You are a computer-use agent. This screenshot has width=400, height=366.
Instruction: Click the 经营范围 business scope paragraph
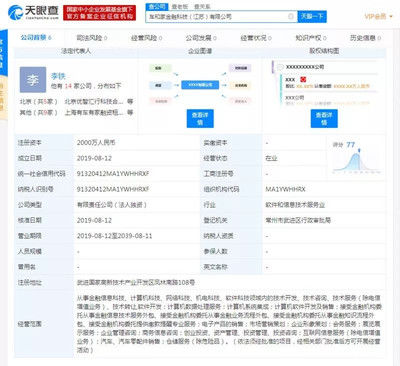(229, 324)
